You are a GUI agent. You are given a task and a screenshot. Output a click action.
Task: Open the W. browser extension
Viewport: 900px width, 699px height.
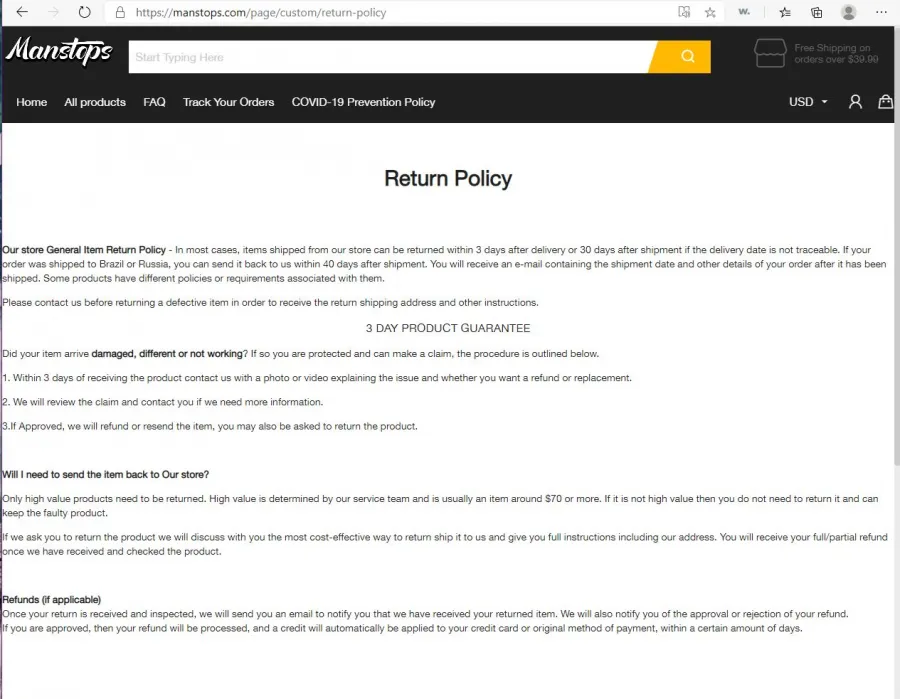tap(744, 12)
